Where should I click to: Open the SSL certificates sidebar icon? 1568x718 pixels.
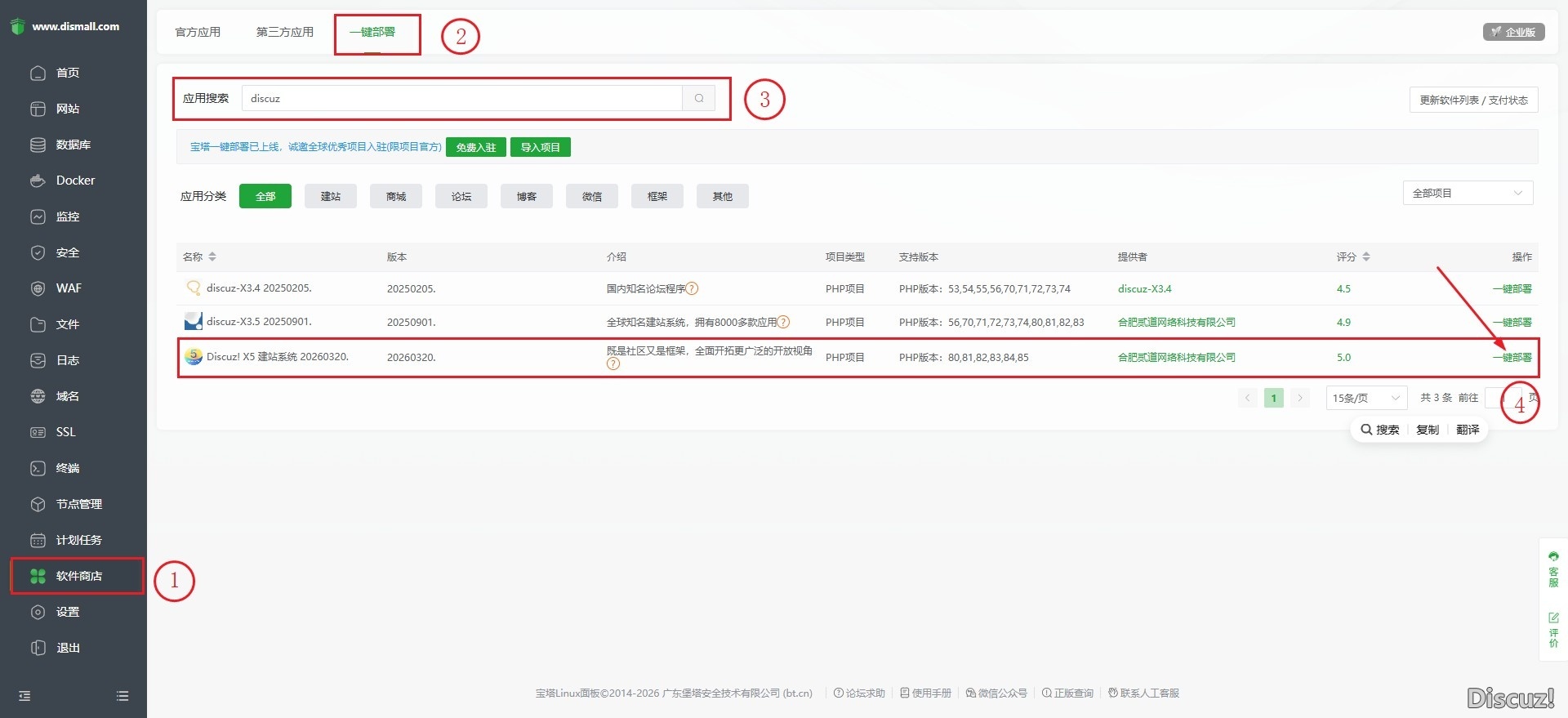(x=38, y=432)
